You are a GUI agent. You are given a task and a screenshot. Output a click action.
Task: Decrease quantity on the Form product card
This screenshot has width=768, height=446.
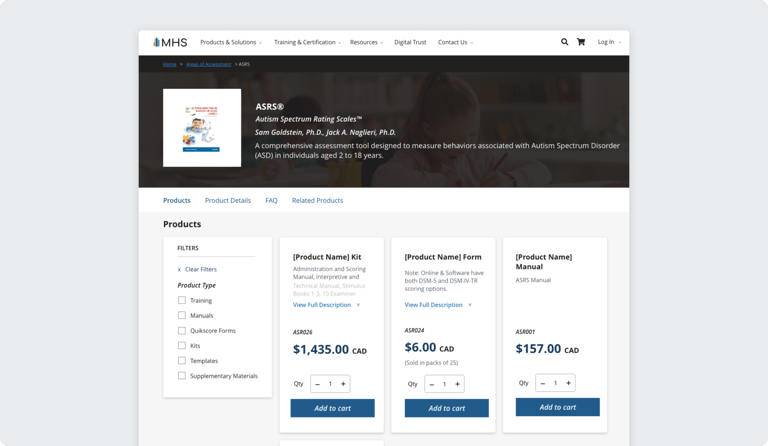click(x=432, y=384)
